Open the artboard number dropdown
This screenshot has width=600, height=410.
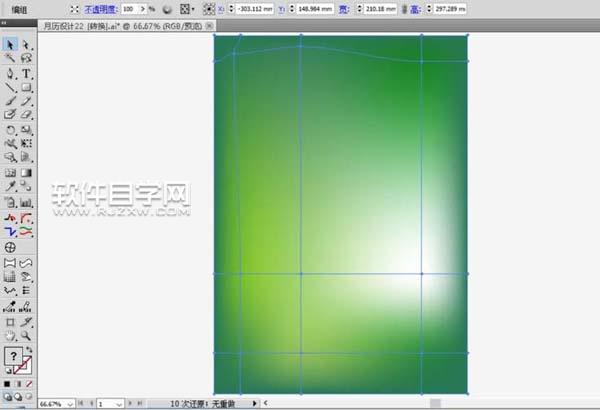click(119, 404)
